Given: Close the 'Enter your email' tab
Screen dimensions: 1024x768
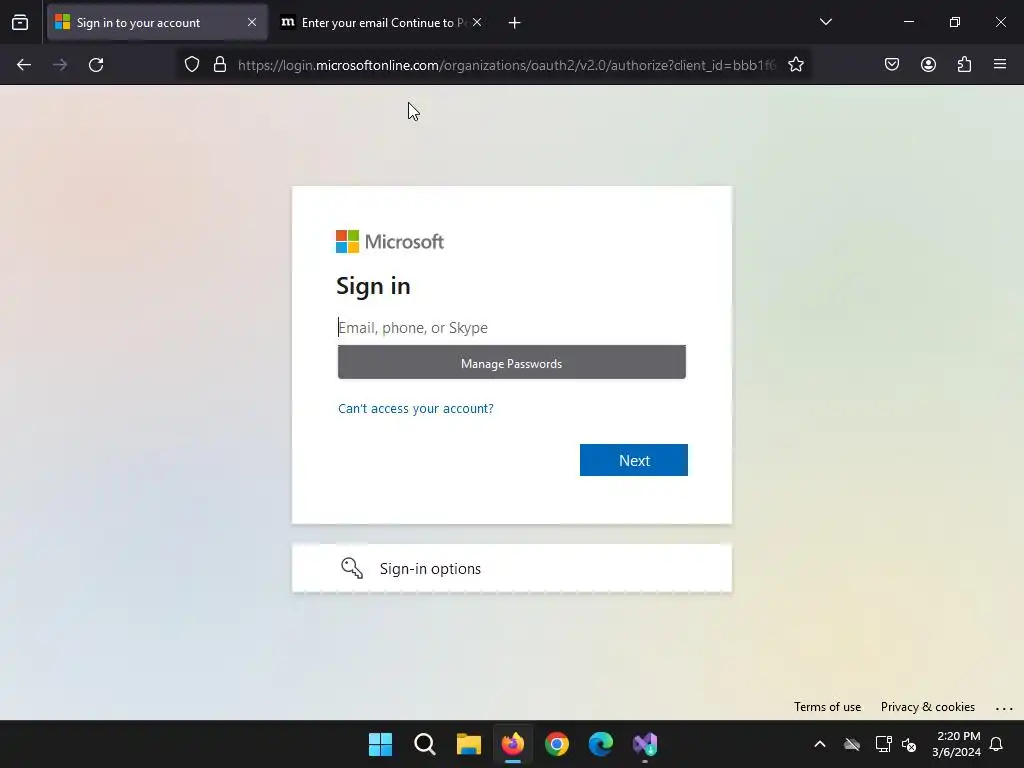Looking at the screenshot, I should pos(477,22).
